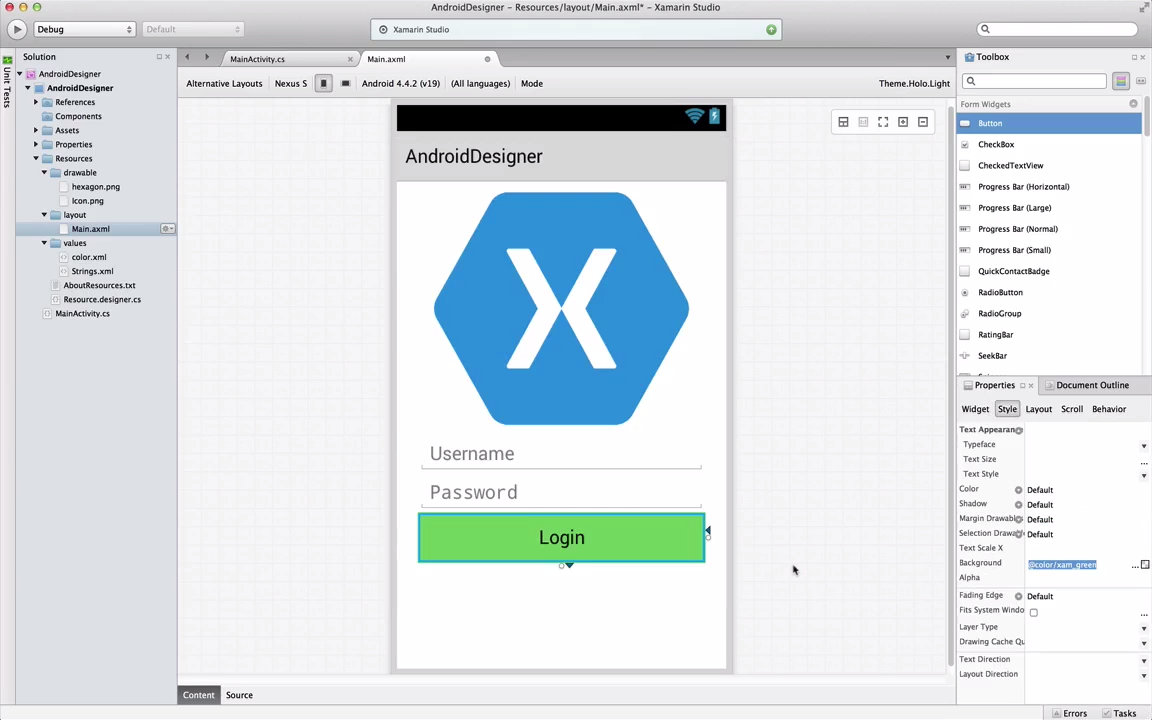Close the MainActivity.cs tab
Screen dimensions: 1152x720
(x=350, y=60)
